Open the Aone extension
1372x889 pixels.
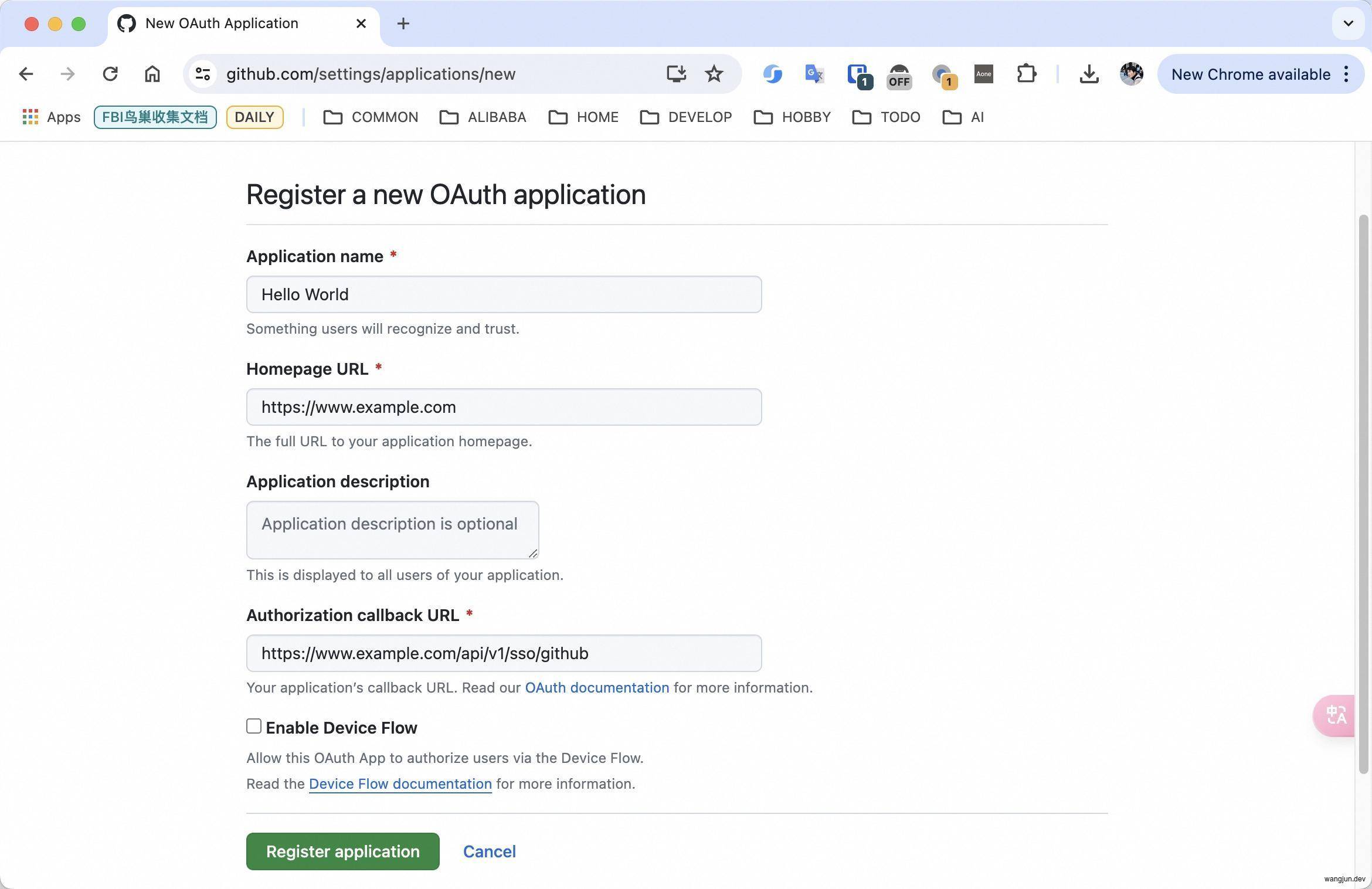pyautogui.click(x=983, y=74)
